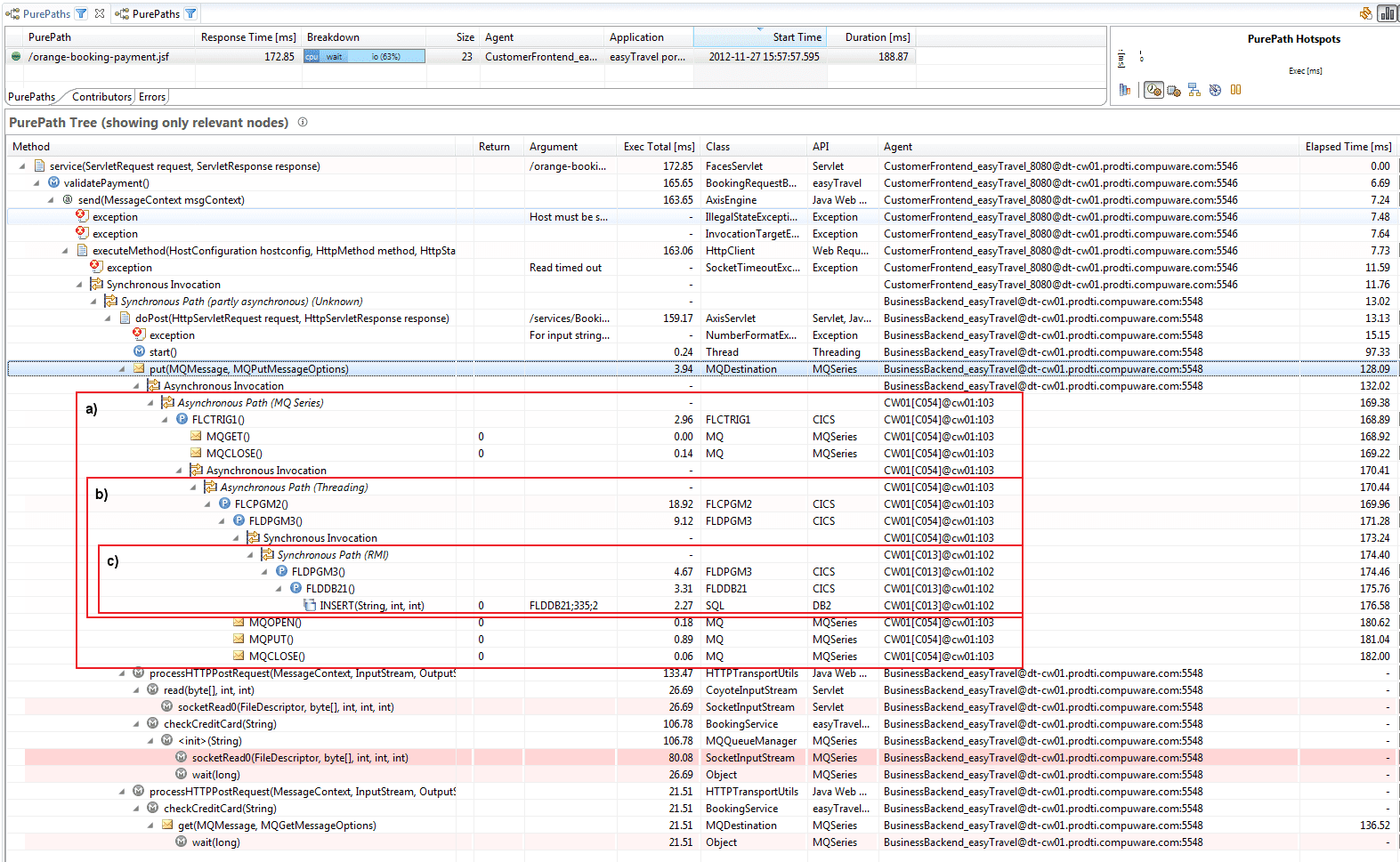Click icon of Synchronous Invocation row at 11.76
The image size is (1400, 862).
(x=96, y=284)
